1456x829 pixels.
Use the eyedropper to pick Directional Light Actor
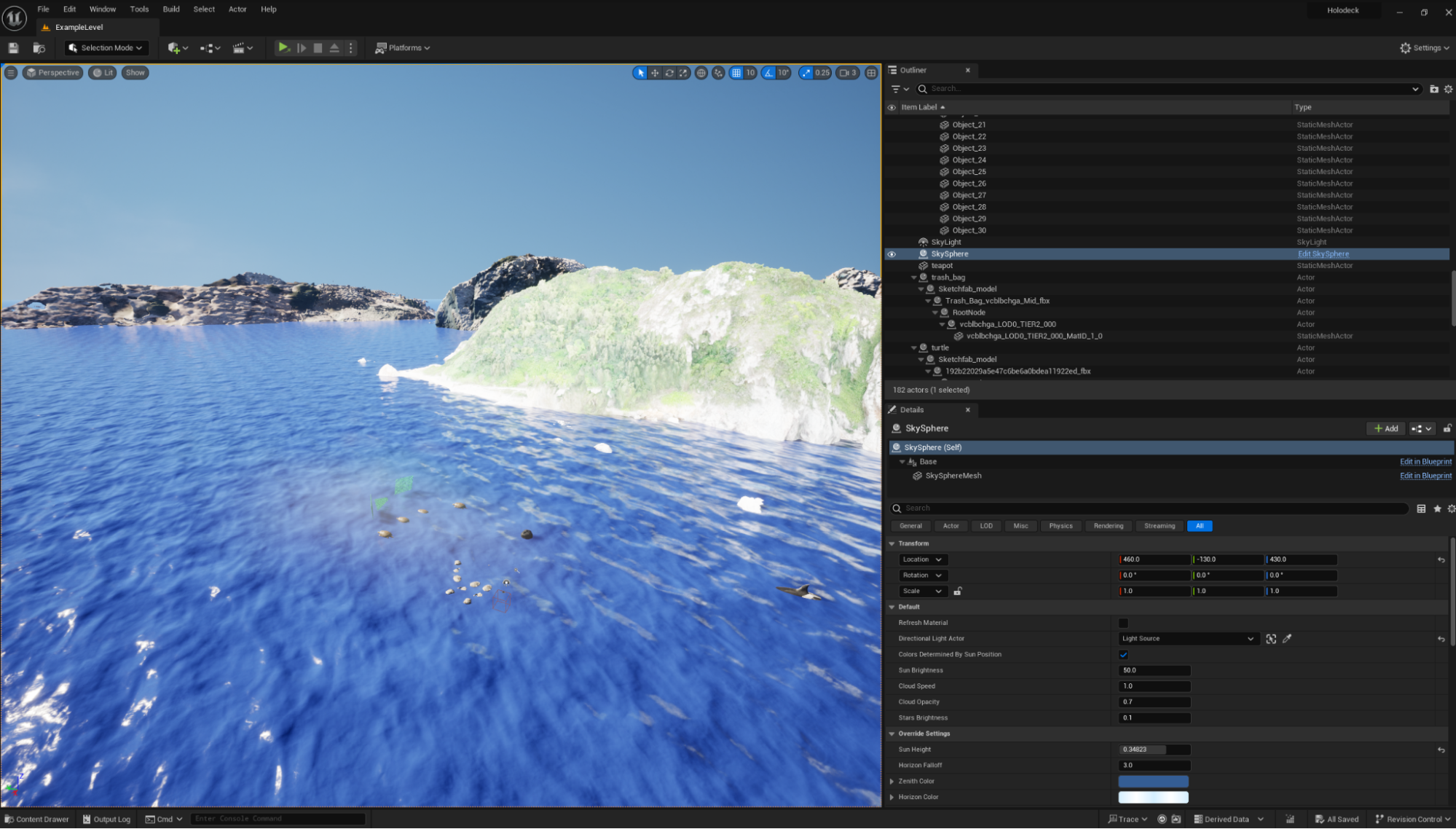1288,639
